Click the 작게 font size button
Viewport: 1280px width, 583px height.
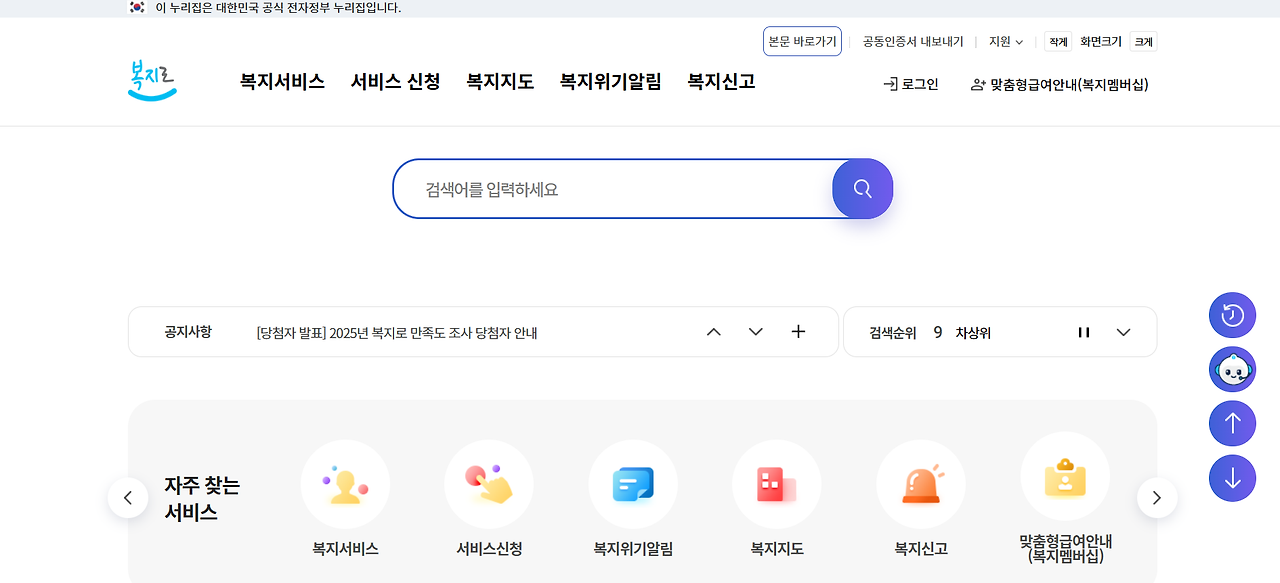pos(1058,42)
